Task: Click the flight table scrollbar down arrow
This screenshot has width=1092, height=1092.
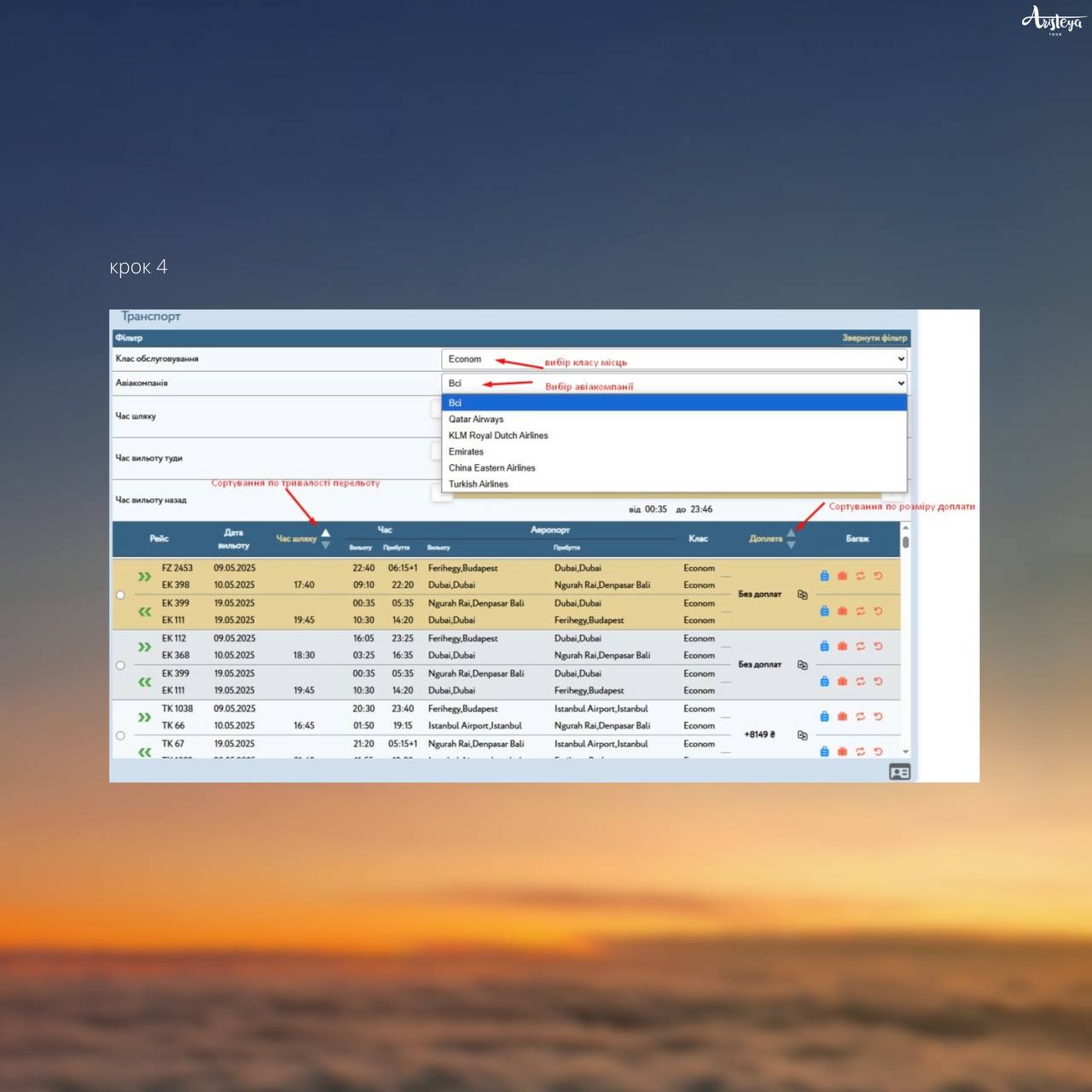Action: tap(905, 752)
